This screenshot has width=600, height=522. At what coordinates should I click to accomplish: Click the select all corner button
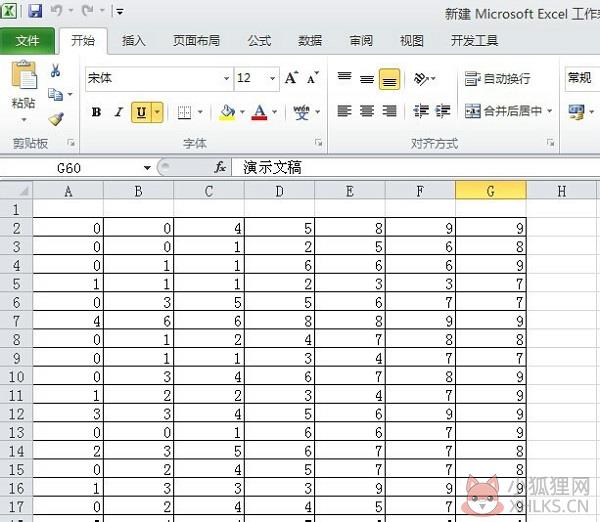coord(16,190)
